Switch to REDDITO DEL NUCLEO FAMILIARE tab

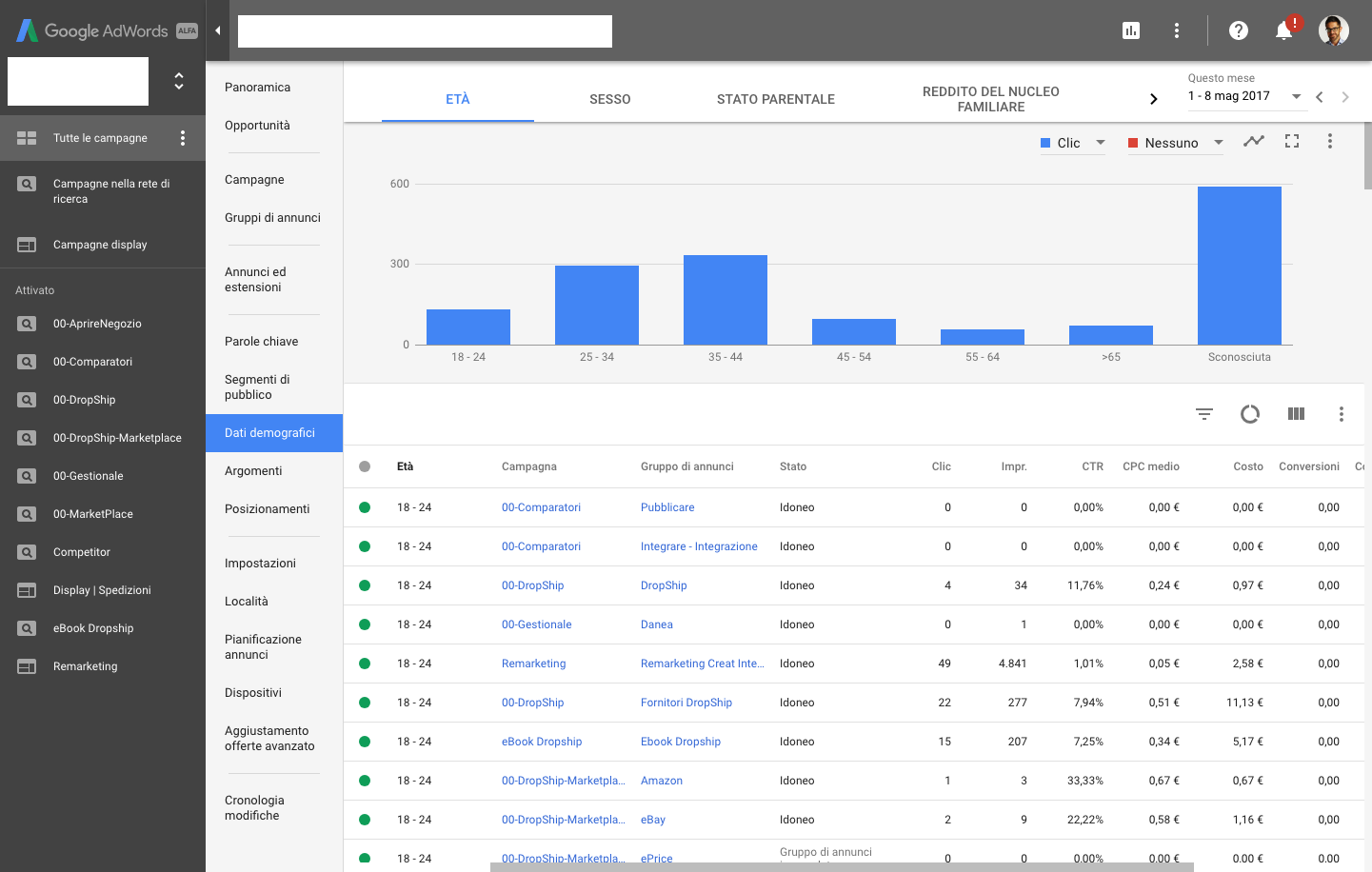(991, 99)
